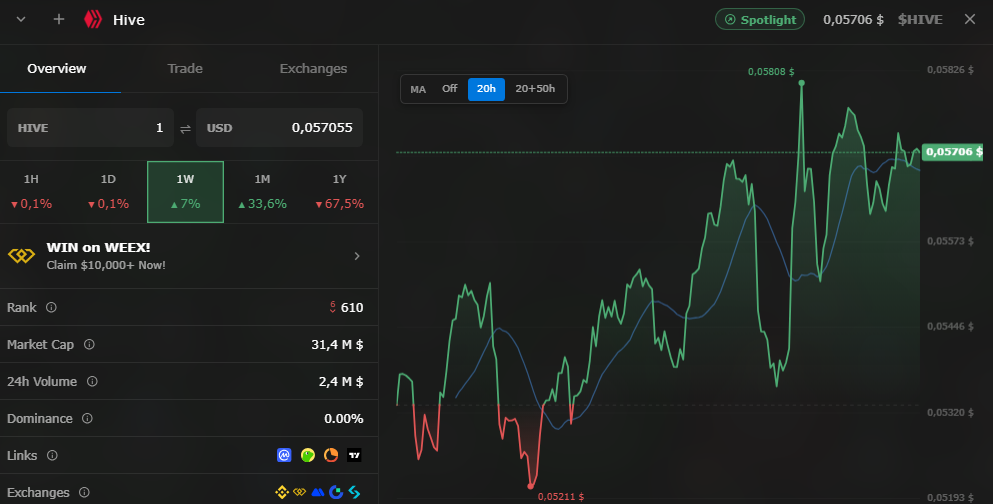Switch to the Exchanges tab
Screen dimensions: 993x504
(x=313, y=68)
